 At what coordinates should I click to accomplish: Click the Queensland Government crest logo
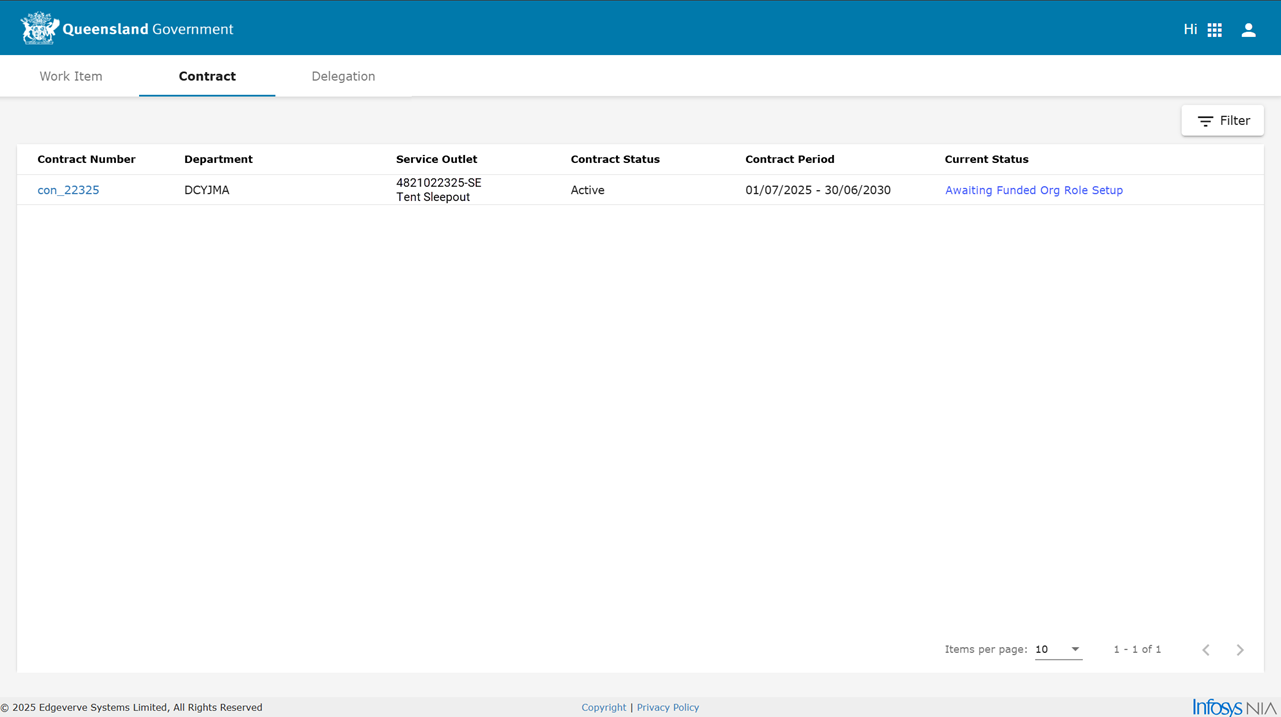coord(40,29)
